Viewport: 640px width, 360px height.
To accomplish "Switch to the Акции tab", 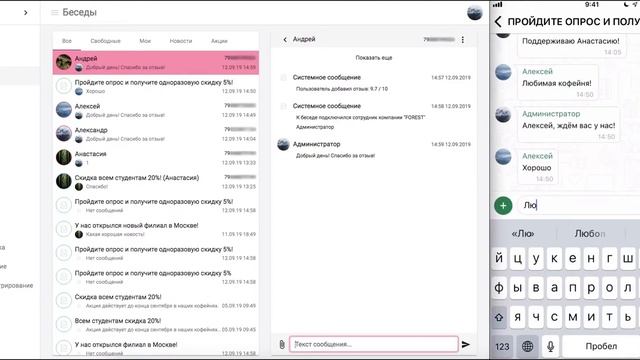I will (x=219, y=41).
